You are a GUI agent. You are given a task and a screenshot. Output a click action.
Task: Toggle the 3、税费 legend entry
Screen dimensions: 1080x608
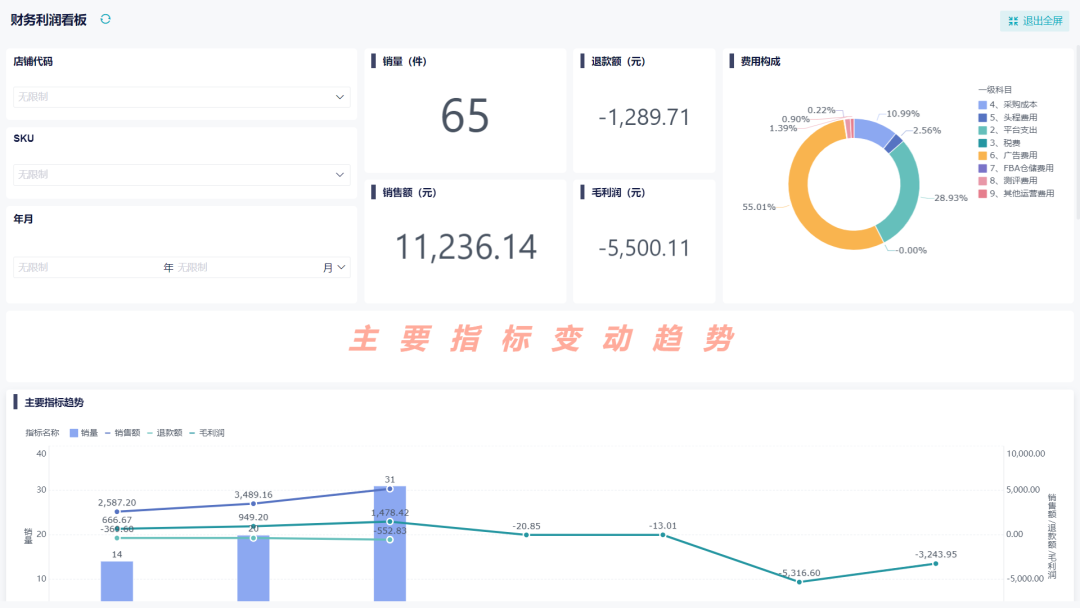(x=999, y=143)
